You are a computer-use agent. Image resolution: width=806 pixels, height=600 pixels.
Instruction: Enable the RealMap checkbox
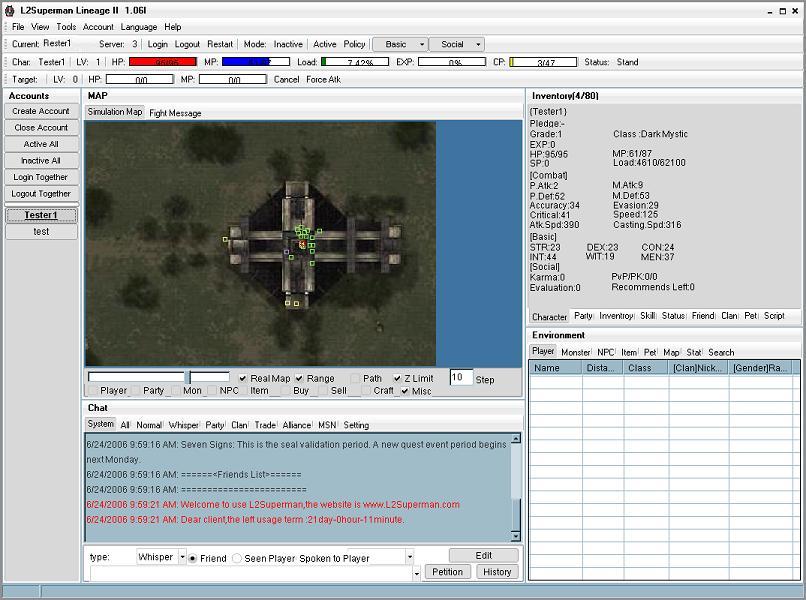click(x=243, y=378)
